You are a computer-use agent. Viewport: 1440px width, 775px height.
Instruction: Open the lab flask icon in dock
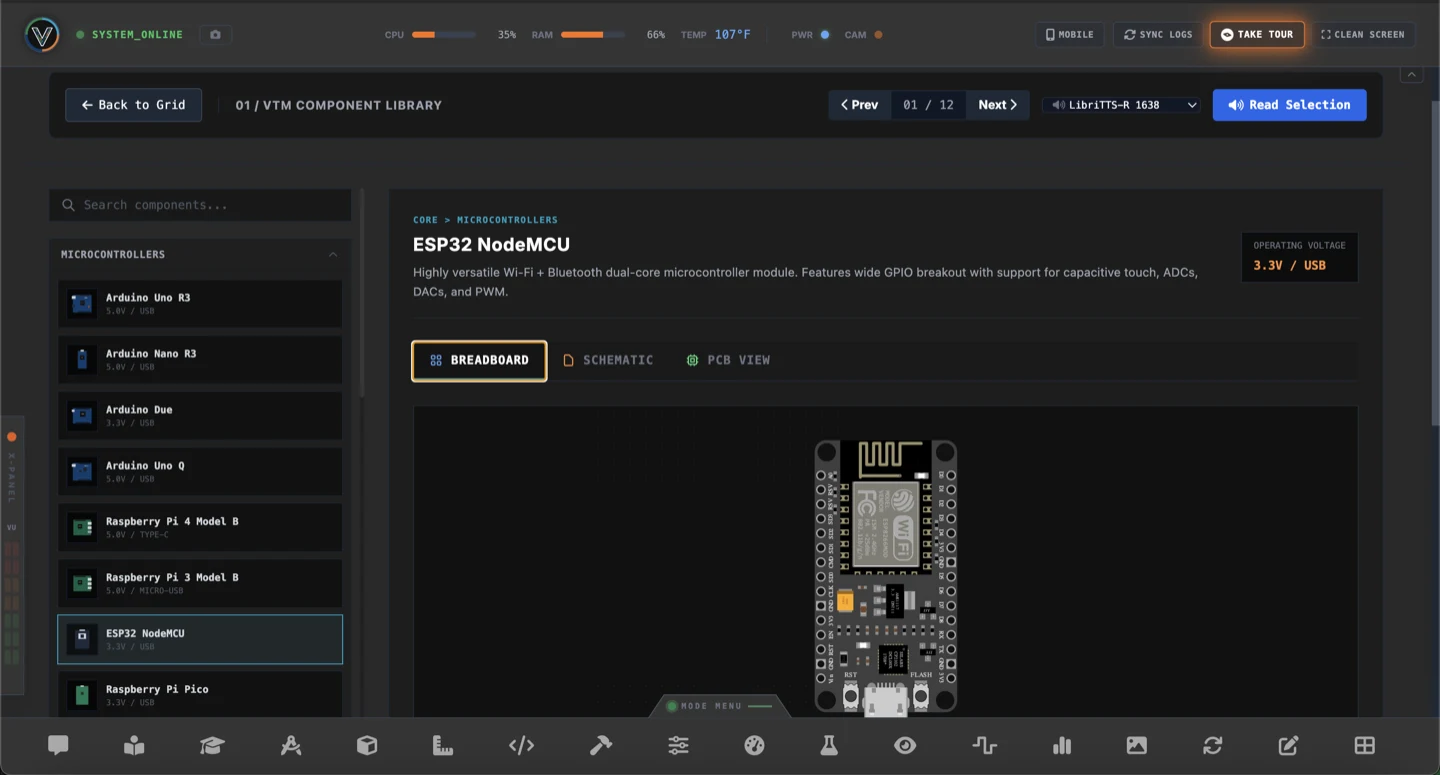click(x=828, y=745)
